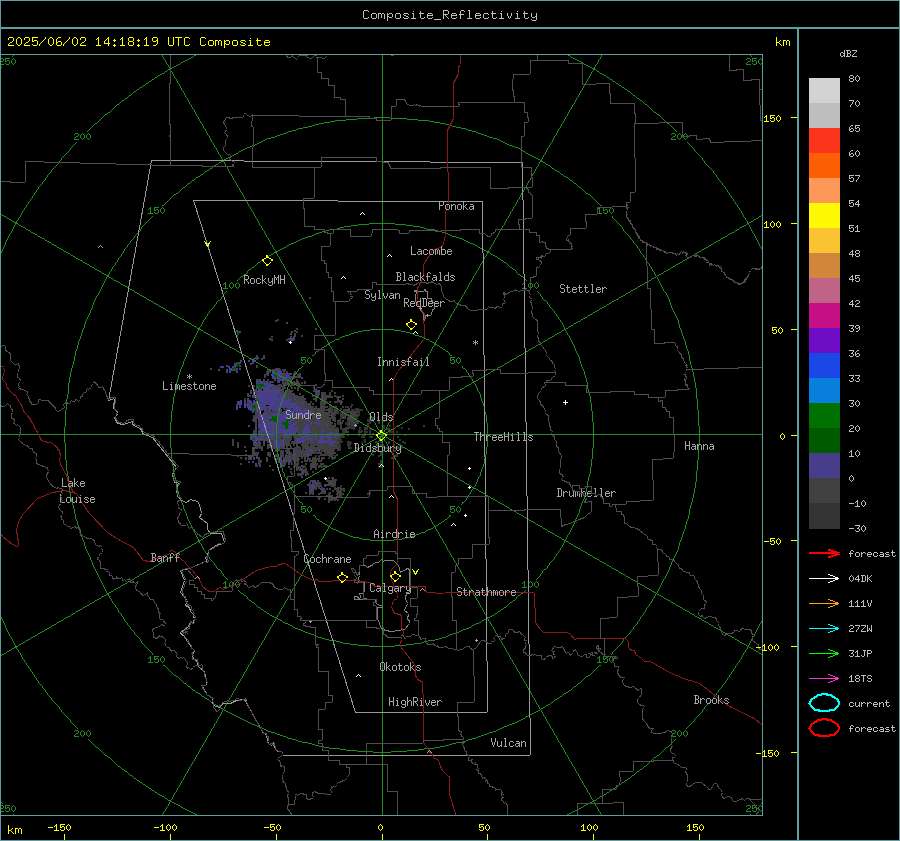Click the red forecast ellipse legend icon
The width and height of the screenshot is (900, 841).
click(x=824, y=728)
